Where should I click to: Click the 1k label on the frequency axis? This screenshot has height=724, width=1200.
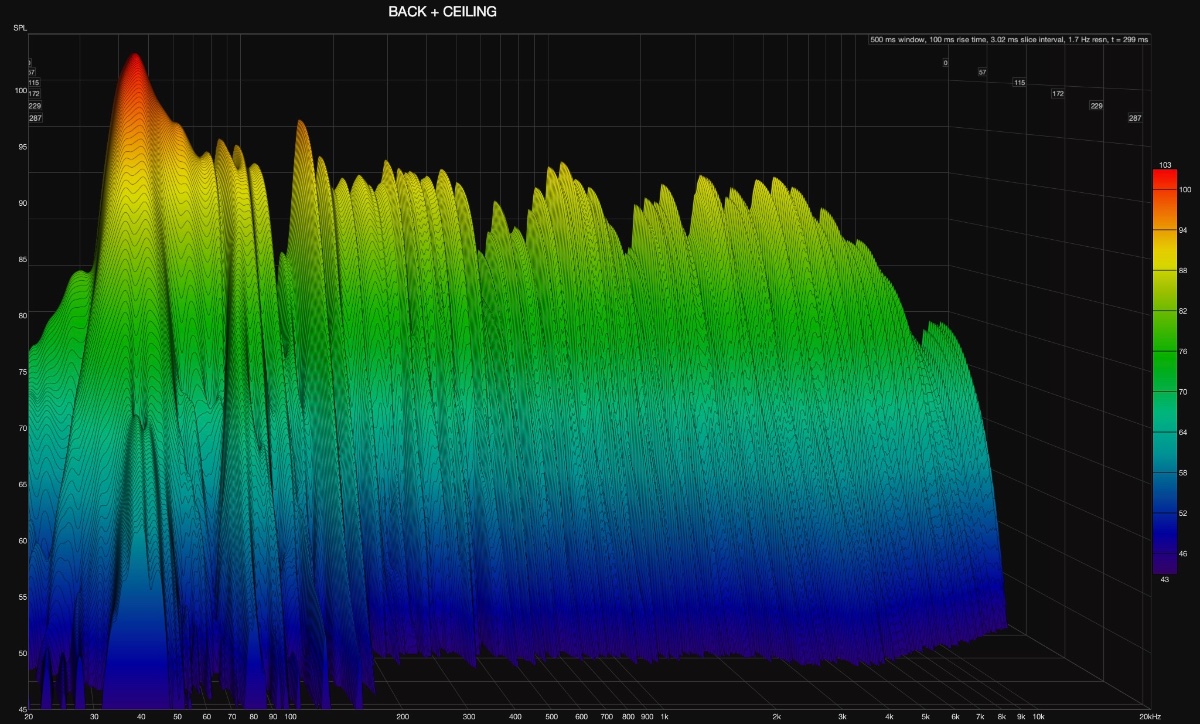[664, 717]
